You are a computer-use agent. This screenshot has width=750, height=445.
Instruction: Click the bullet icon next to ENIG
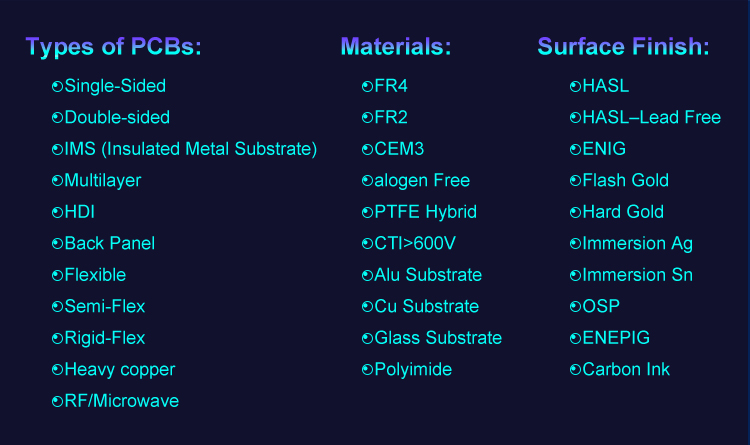click(x=575, y=149)
